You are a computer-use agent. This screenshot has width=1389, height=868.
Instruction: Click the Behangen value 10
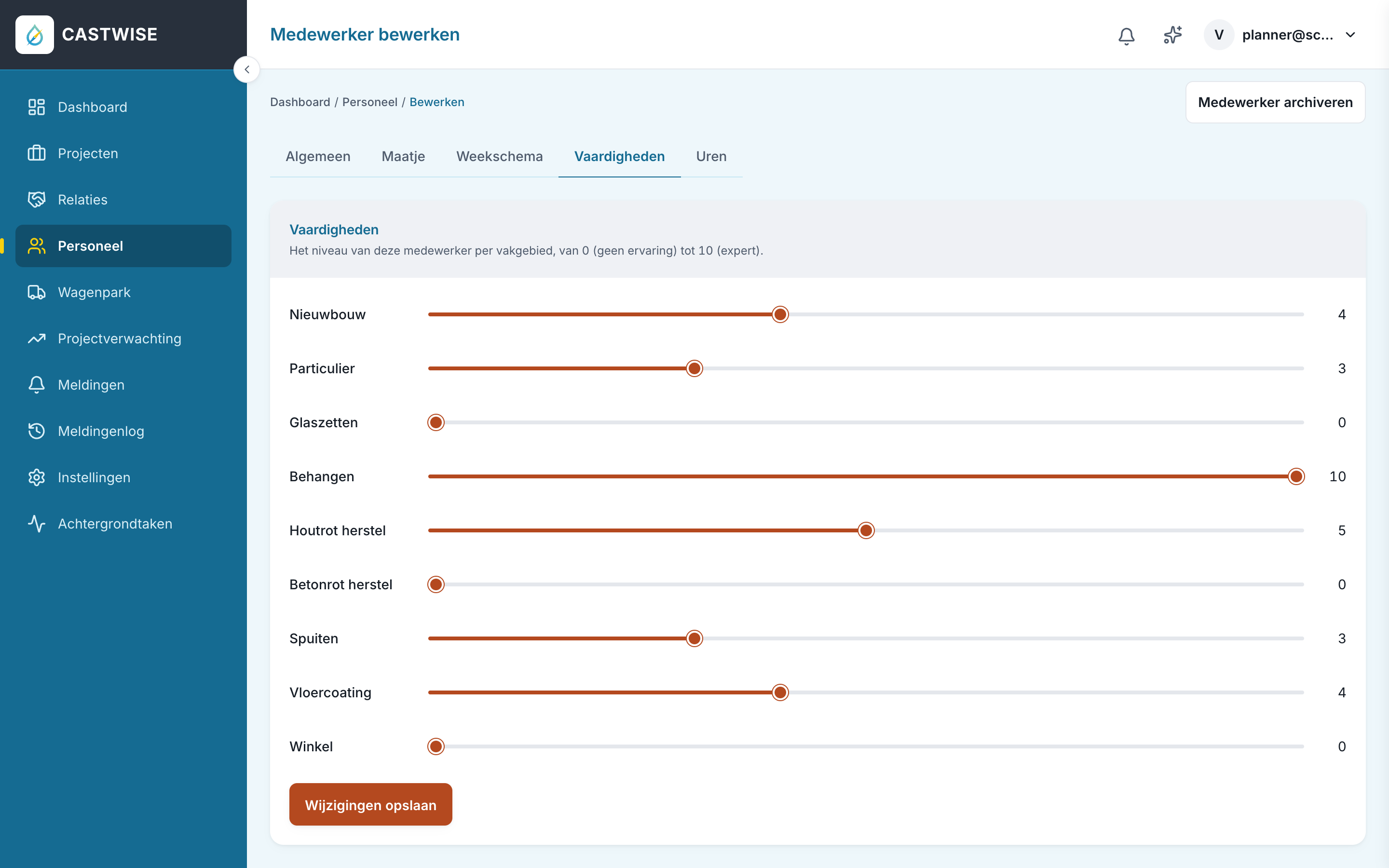click(1337, 476)
